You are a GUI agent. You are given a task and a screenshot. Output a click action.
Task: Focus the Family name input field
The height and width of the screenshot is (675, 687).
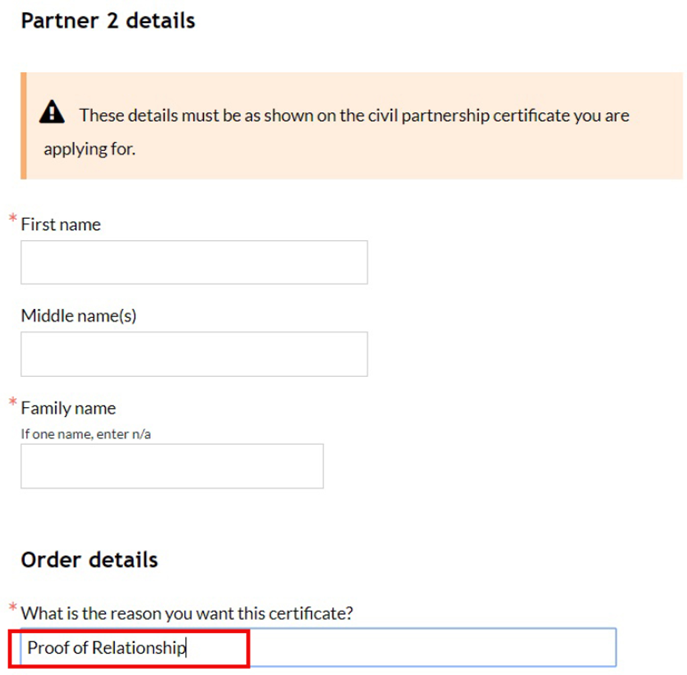(x=172, y=466)
